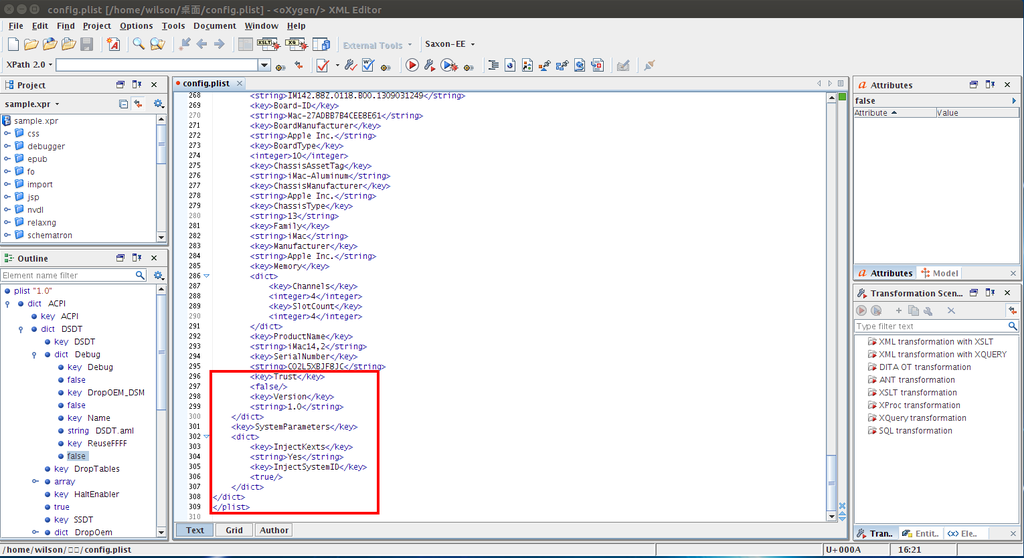
Task: Select SQL transformation scenario
Action: (x=909, y=431)
